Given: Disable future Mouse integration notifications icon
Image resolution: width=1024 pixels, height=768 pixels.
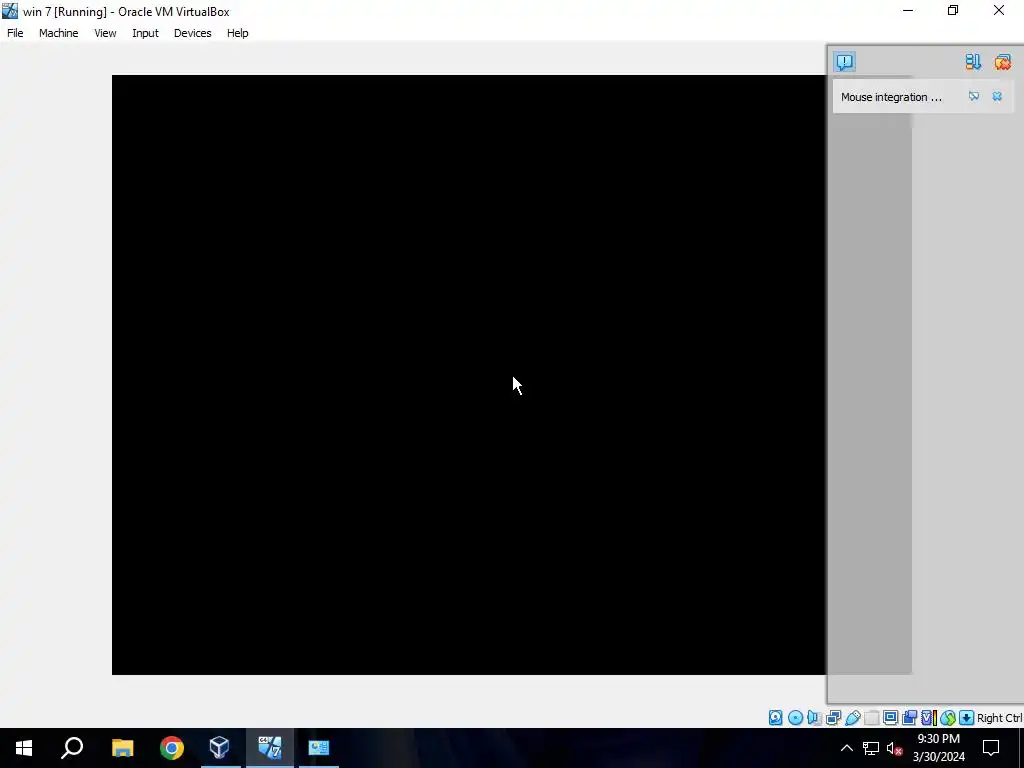Looking at the screenshot, I should click(x=974, y=97).
